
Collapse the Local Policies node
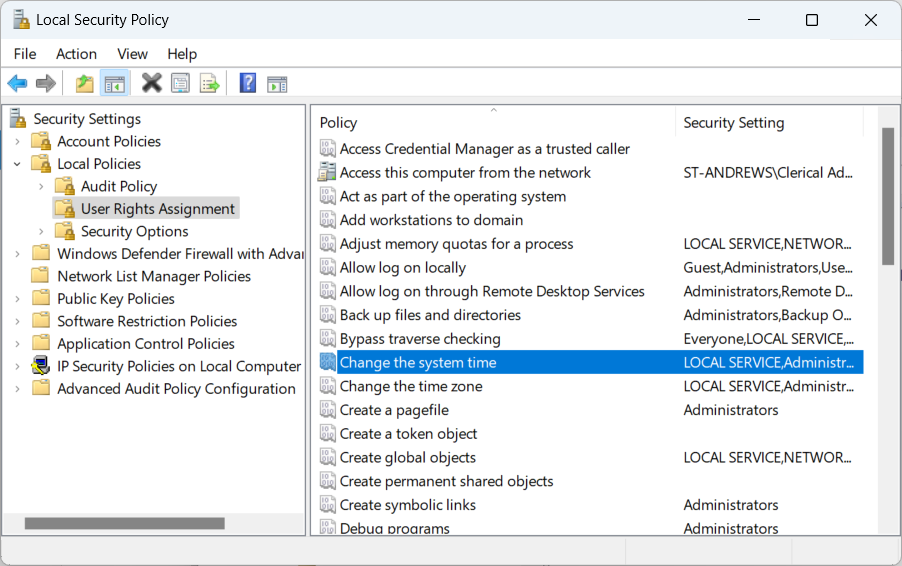[x=17, y=164]
